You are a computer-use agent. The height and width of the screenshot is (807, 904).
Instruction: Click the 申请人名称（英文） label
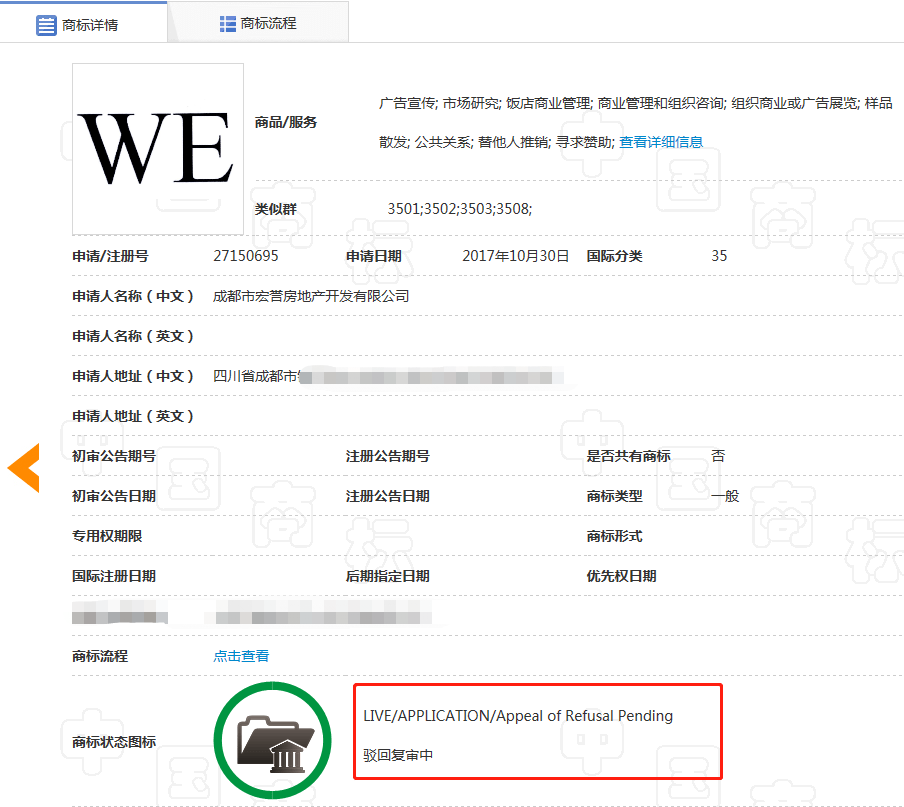click(x=133, y=336)
